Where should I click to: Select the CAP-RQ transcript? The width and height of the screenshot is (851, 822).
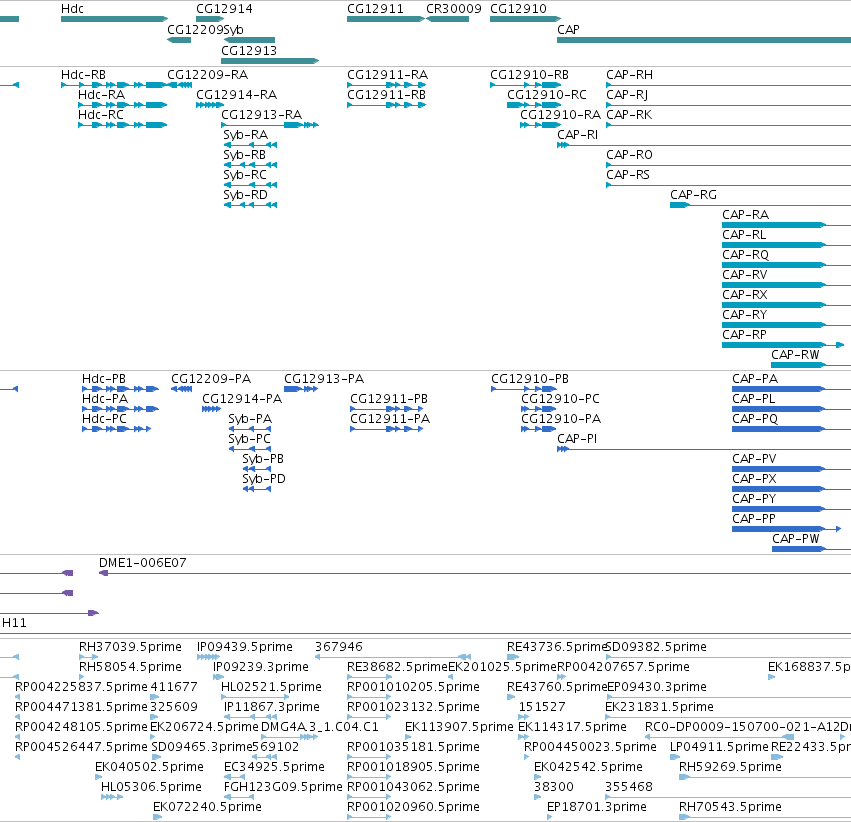click(x=786, y=265)
